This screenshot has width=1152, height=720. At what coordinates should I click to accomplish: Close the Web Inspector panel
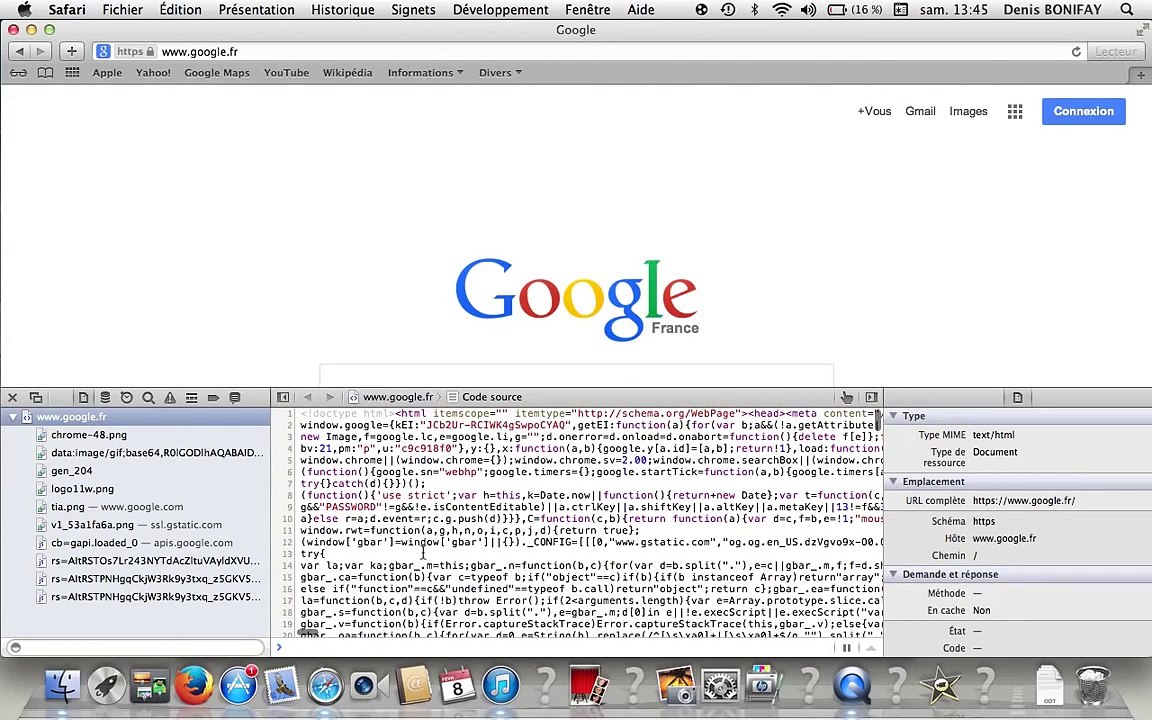(x=12, y=397)
